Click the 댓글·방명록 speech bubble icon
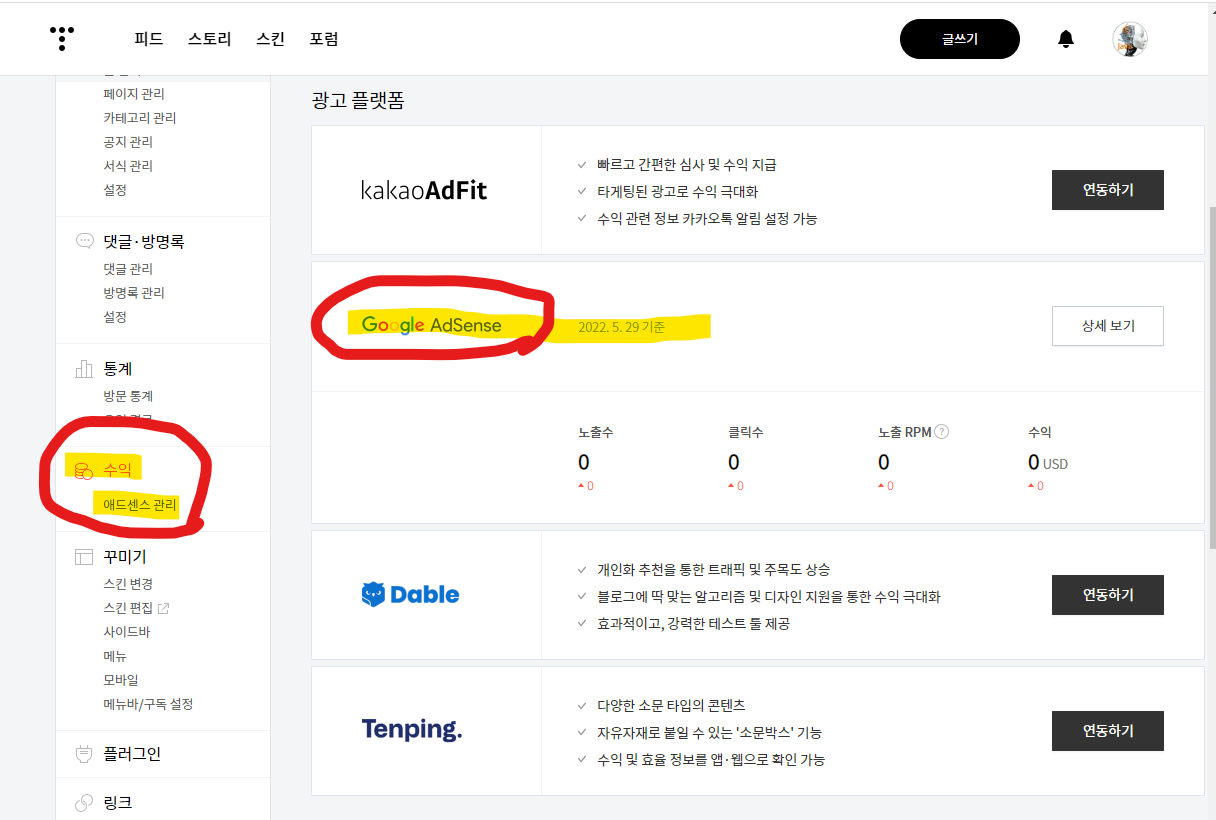This screenshot has width=1216, height=820. pos(85,241)
